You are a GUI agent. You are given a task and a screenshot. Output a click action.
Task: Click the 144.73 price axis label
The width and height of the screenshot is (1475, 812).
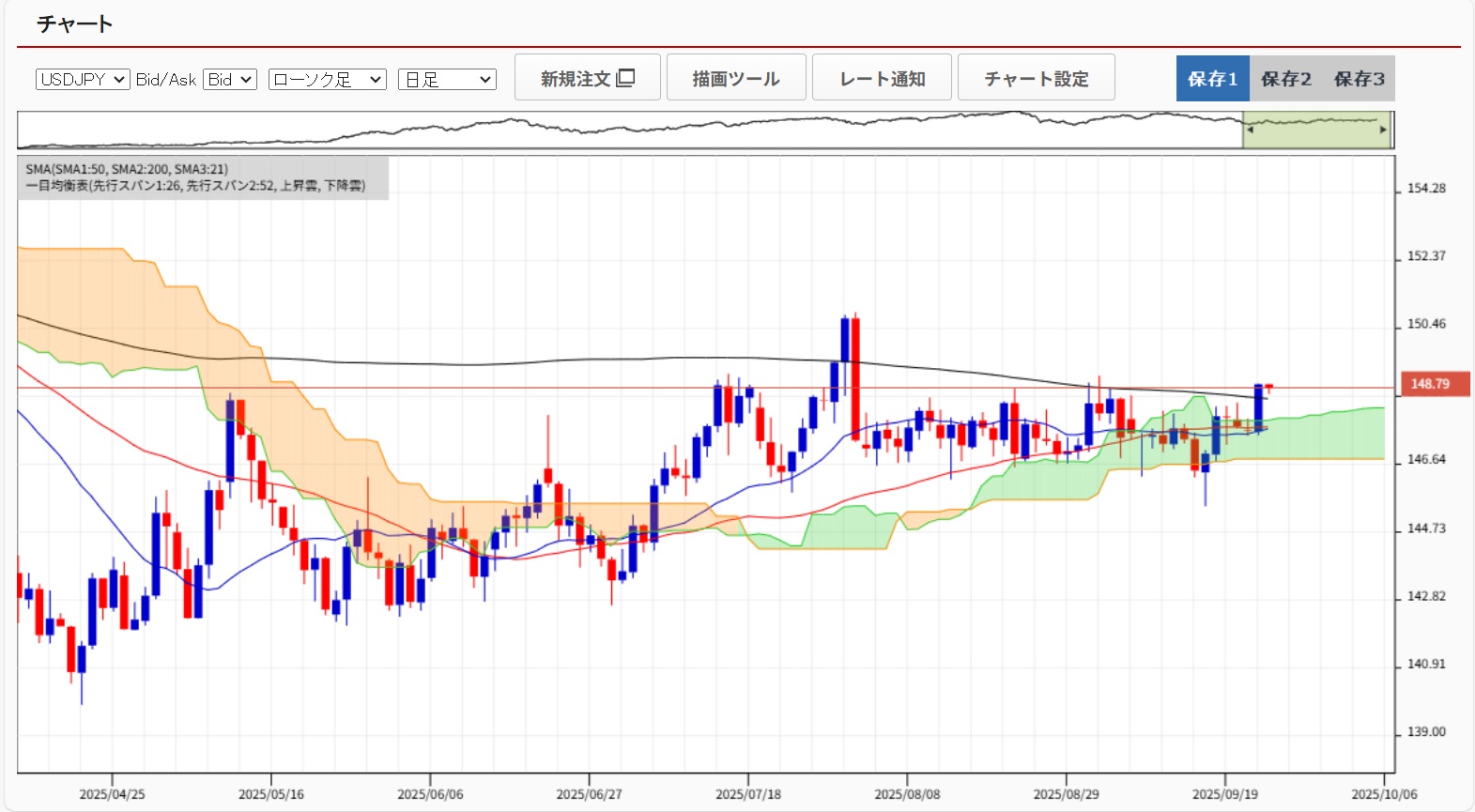click(x=1426, y=529)
